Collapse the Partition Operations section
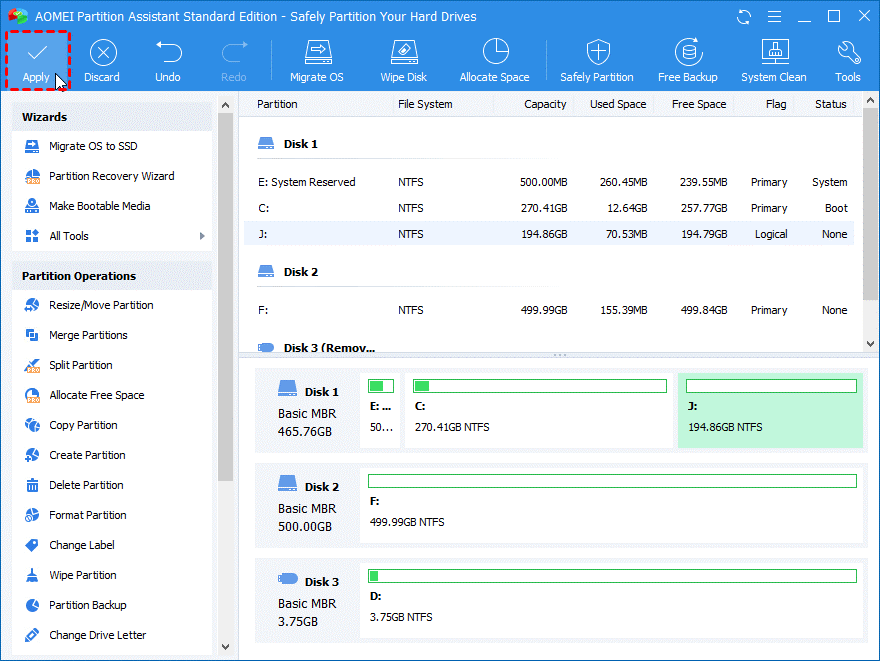 112,276
